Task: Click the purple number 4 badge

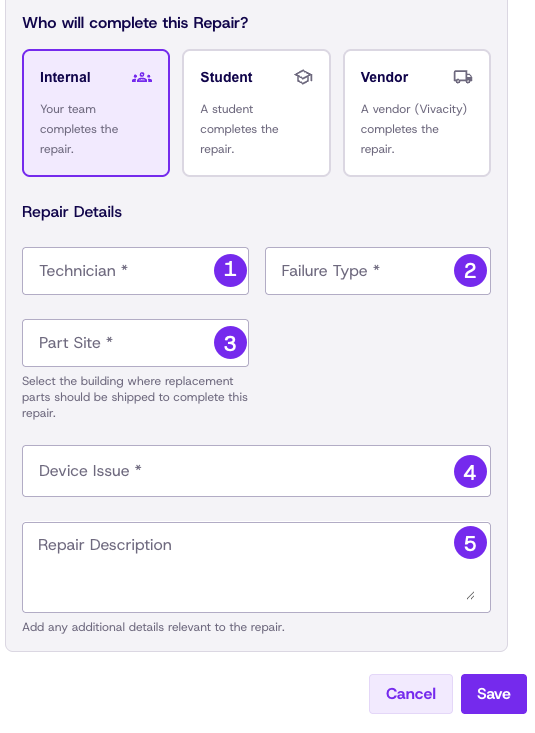Action: (470, 471)
